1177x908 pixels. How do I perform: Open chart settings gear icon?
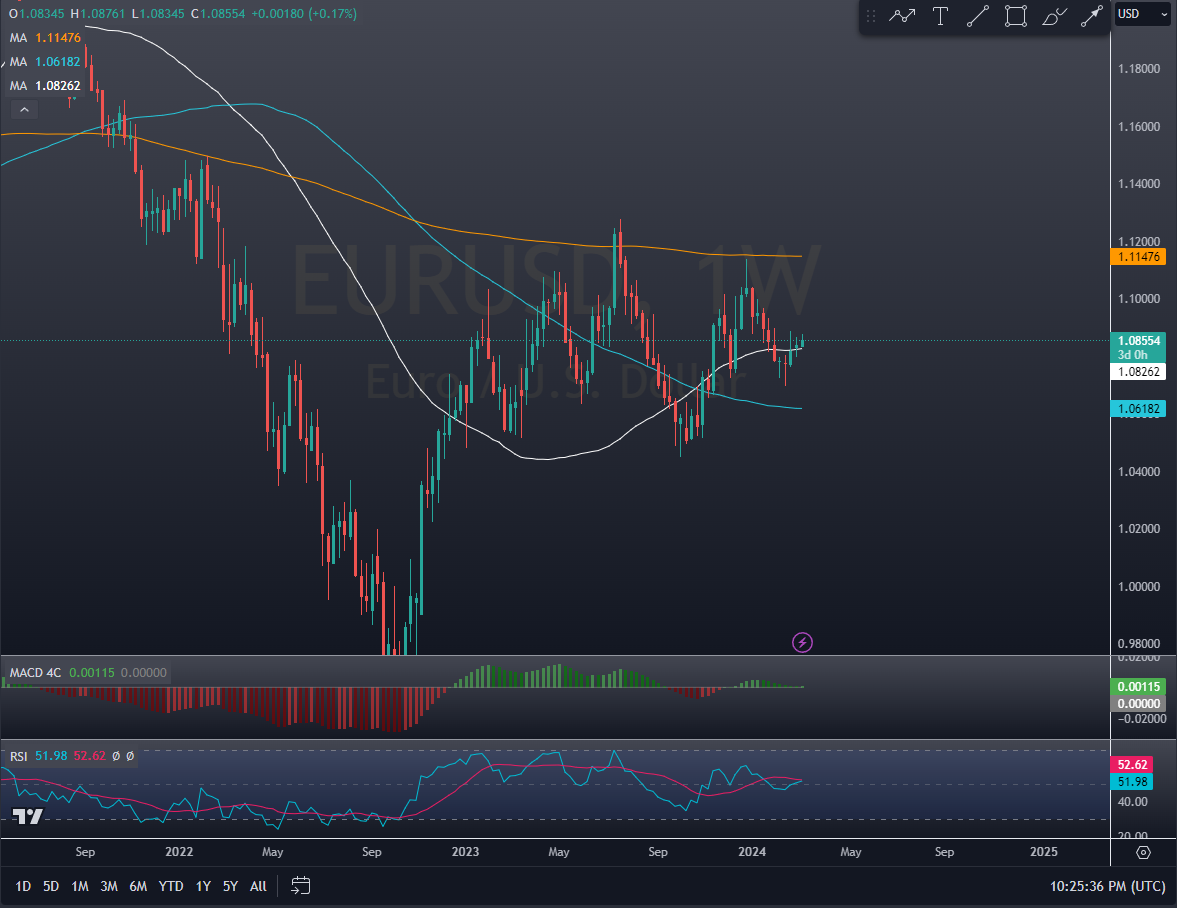[x=1144, y=852]
